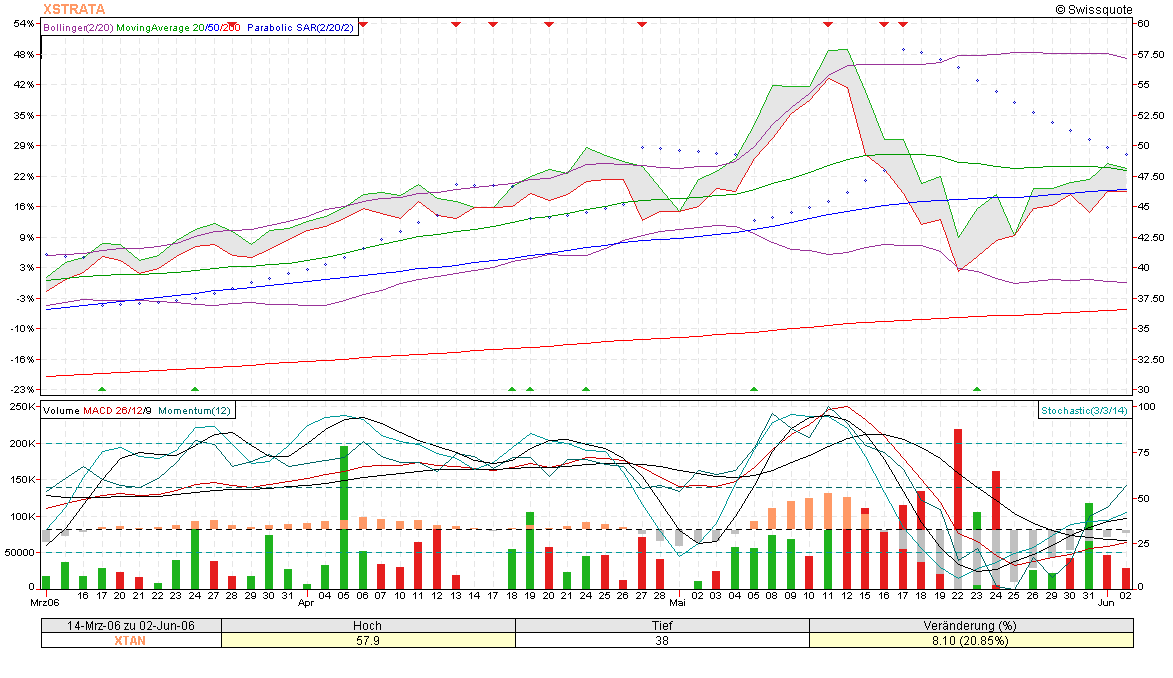Click the 200K volume axis label

(22, 443)
